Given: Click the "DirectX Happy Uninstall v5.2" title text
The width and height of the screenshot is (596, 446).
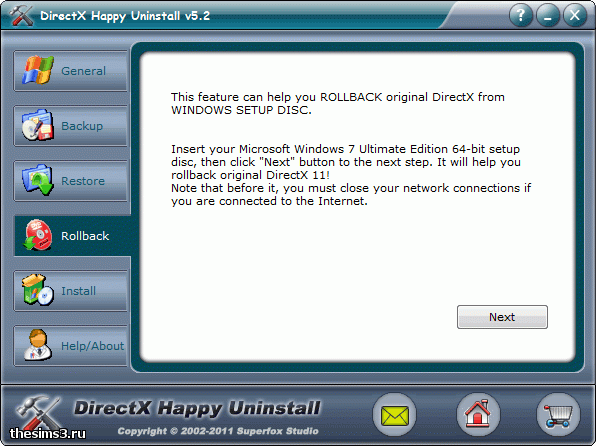Looking at the screenshot, I should pos(125,16).
